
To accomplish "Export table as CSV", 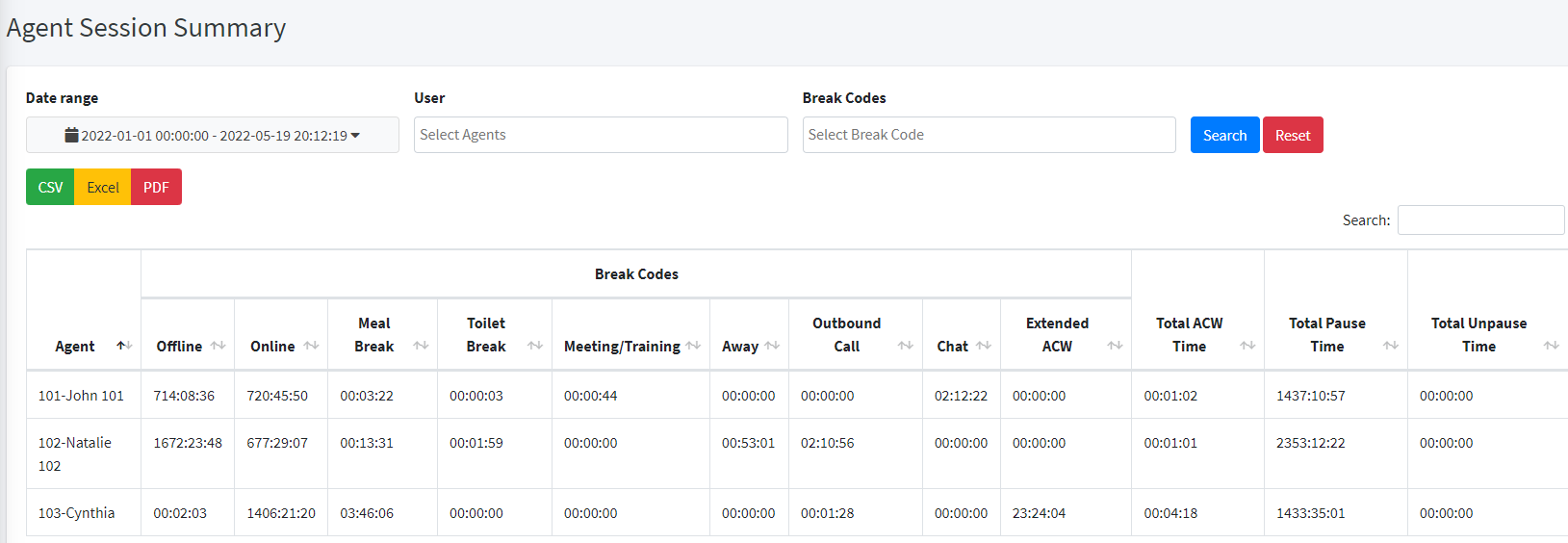I will (x=50, y=187).
